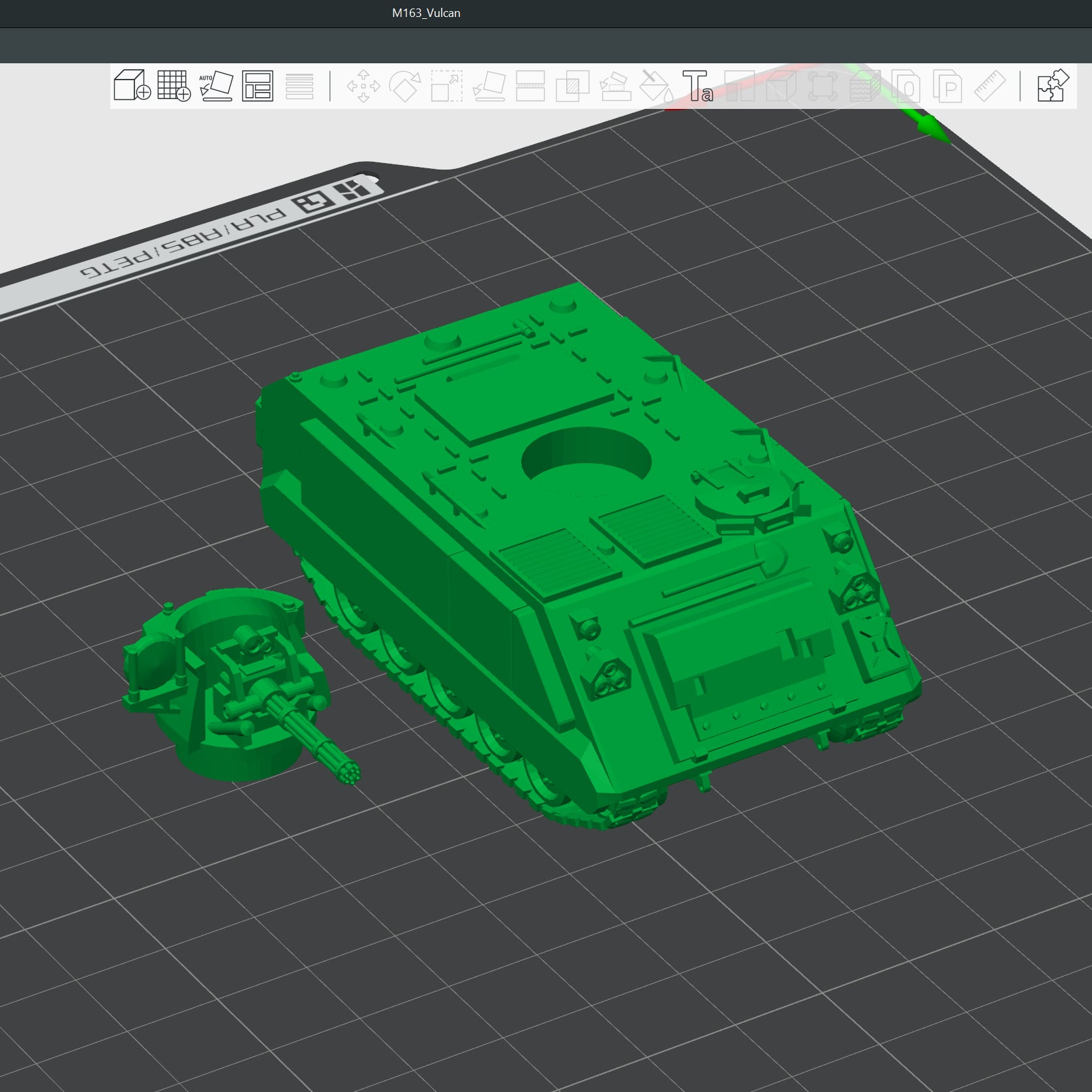Open the variable layer height lines tool
Screen dimensions: 1092x1092
tap(299, 85)
